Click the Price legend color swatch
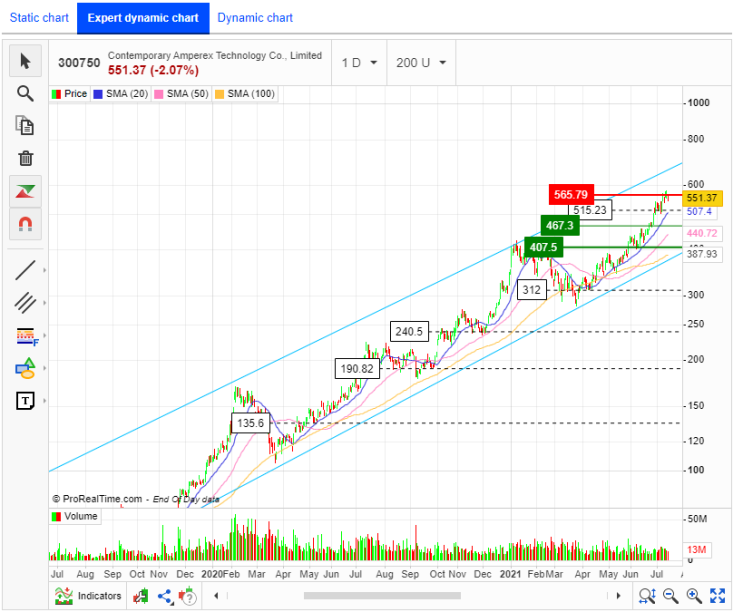The image size is (743, 612). 56,94
